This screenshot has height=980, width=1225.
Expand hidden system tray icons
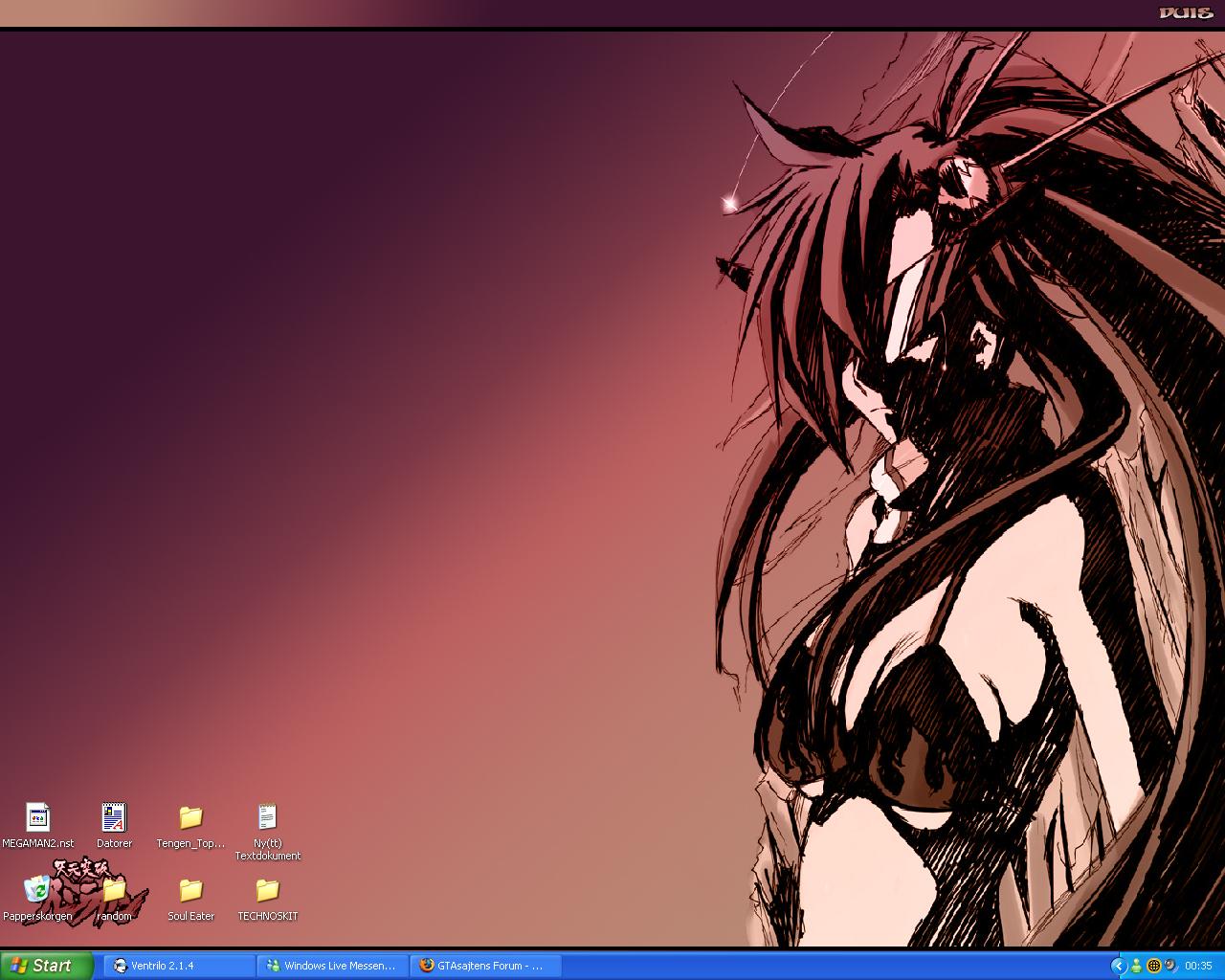click(1118, 966)
